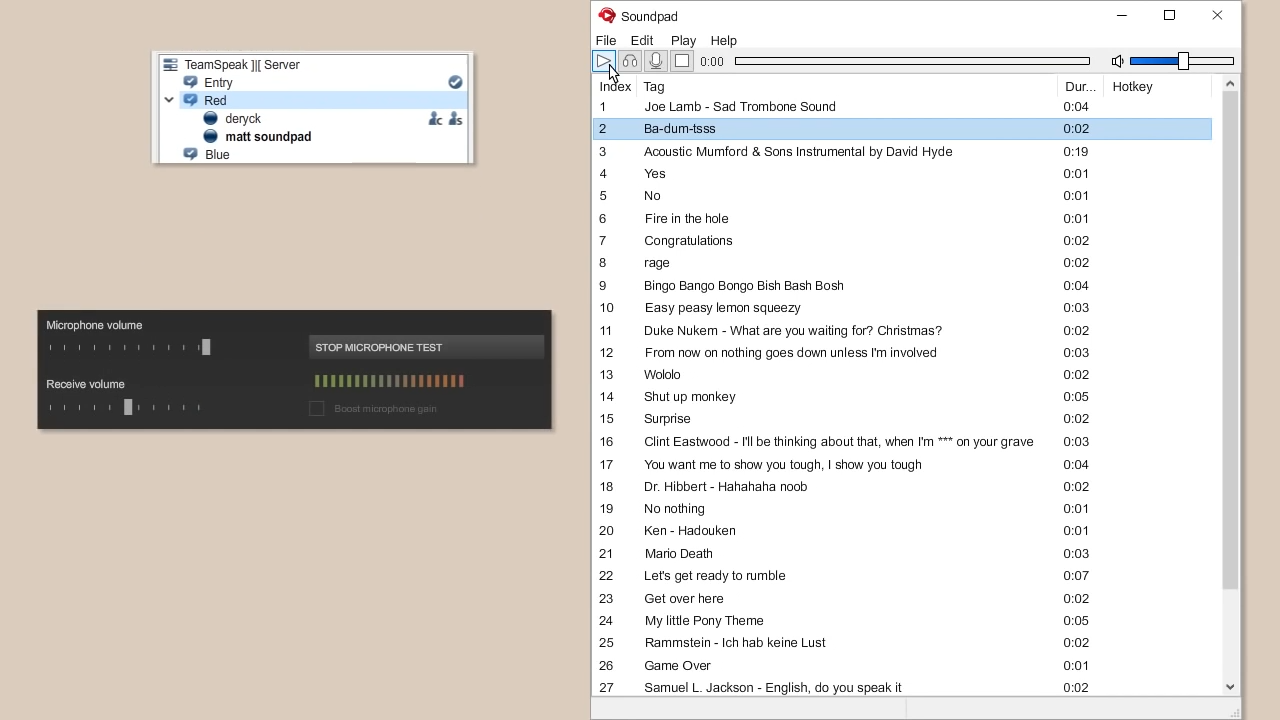Enable the Boost microphone gain checkbox

click(317, 408)
